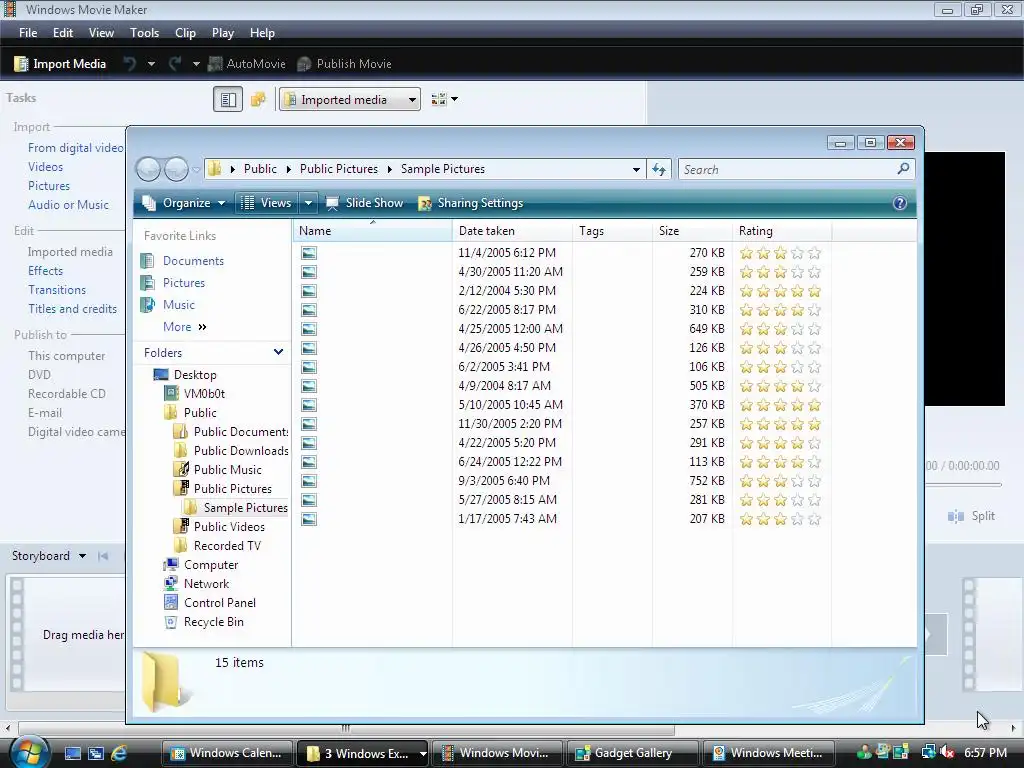
Task: Start the Slide Show
Action: 364,203
